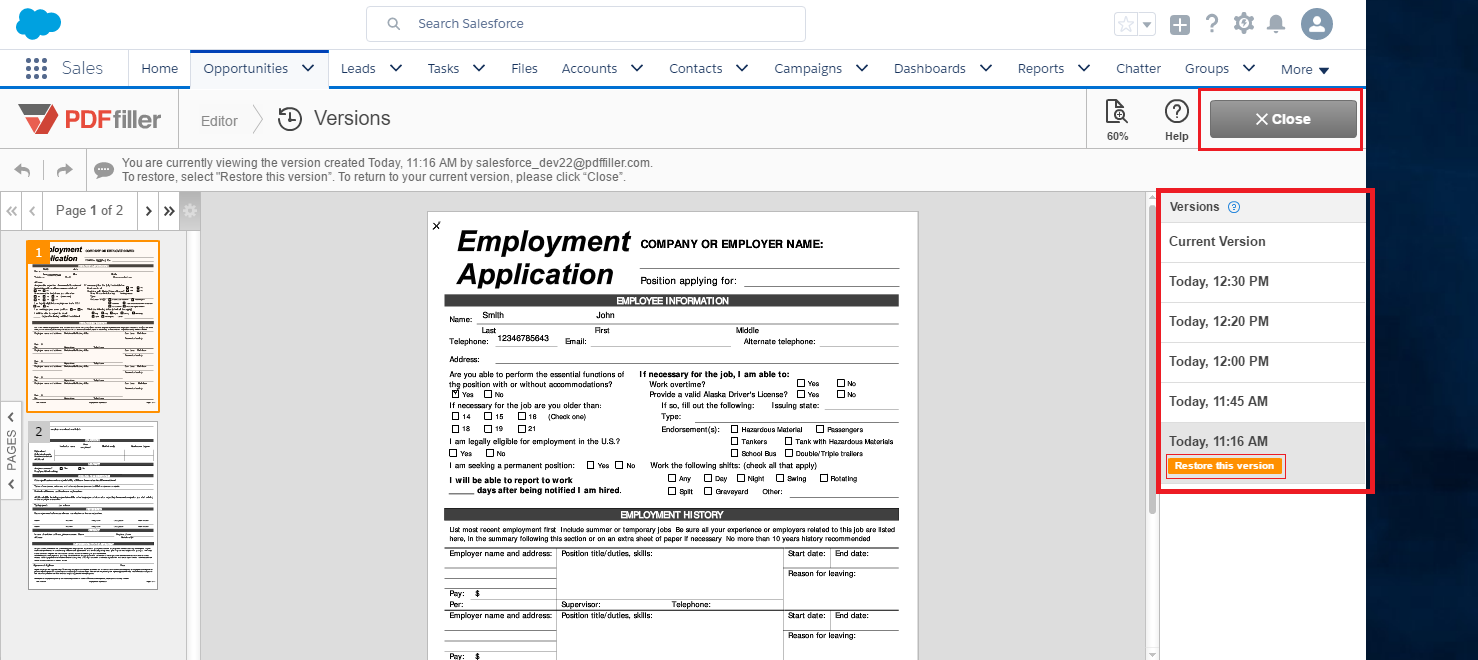The width and height of the screenshot is (1478, 660).
Task: Click the undo arrow icon
Action: 23,170
